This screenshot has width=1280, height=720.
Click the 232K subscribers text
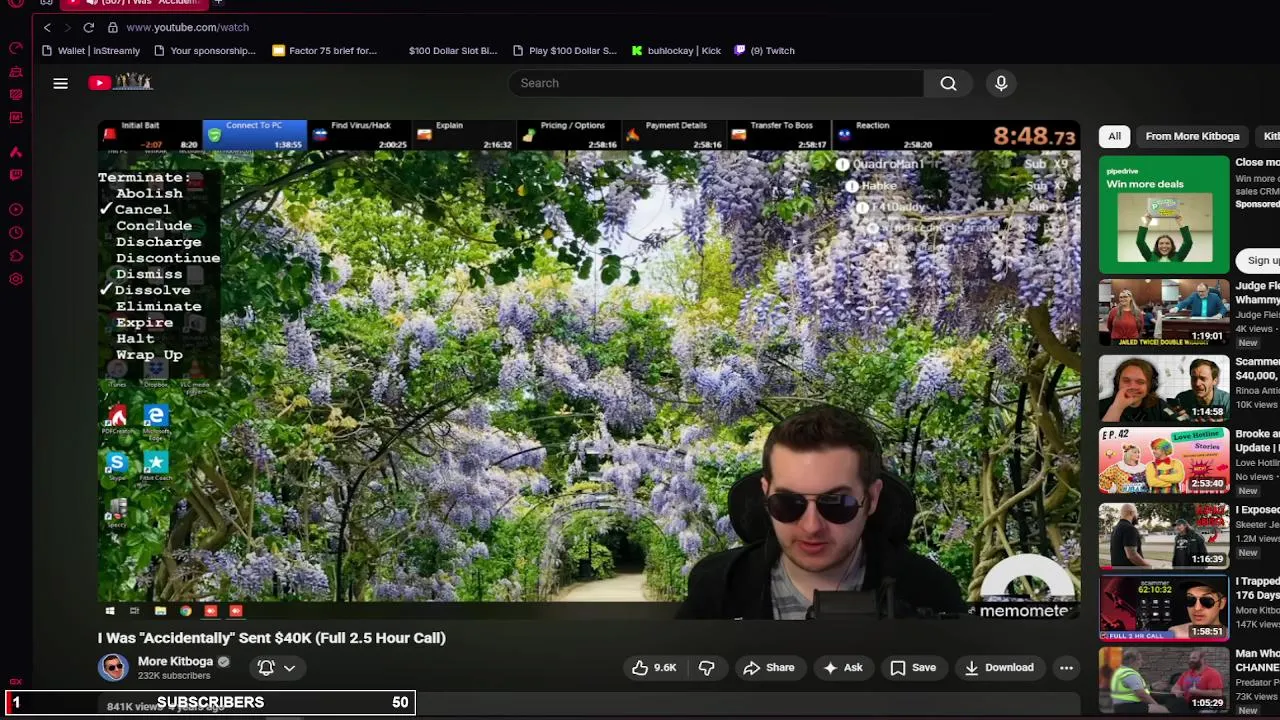pos(174,676)
